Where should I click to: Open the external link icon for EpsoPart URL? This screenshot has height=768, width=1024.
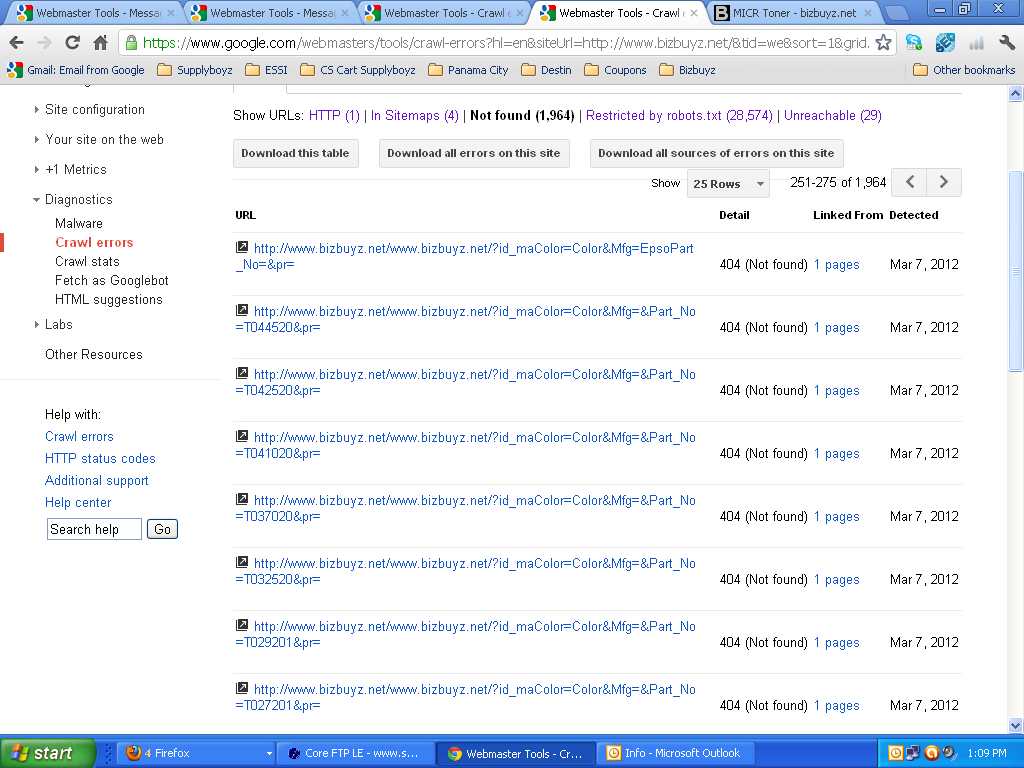[x=242, y=247]
